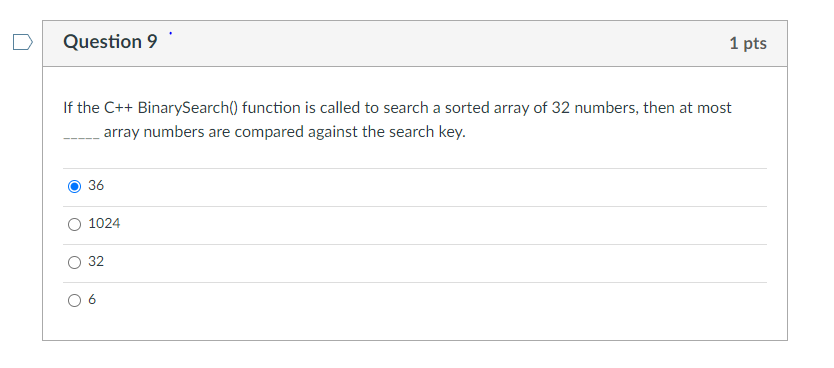Click the answer label text 36
Viewport: 834px width, 368px height.
(x=96, y=186)
